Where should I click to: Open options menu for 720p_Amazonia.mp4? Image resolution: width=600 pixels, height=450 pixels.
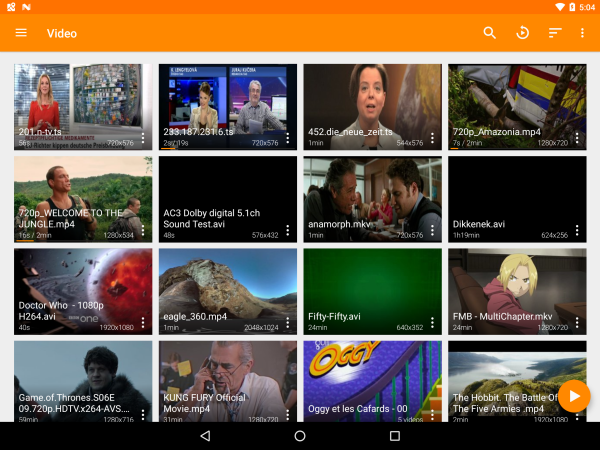point(577,138)
